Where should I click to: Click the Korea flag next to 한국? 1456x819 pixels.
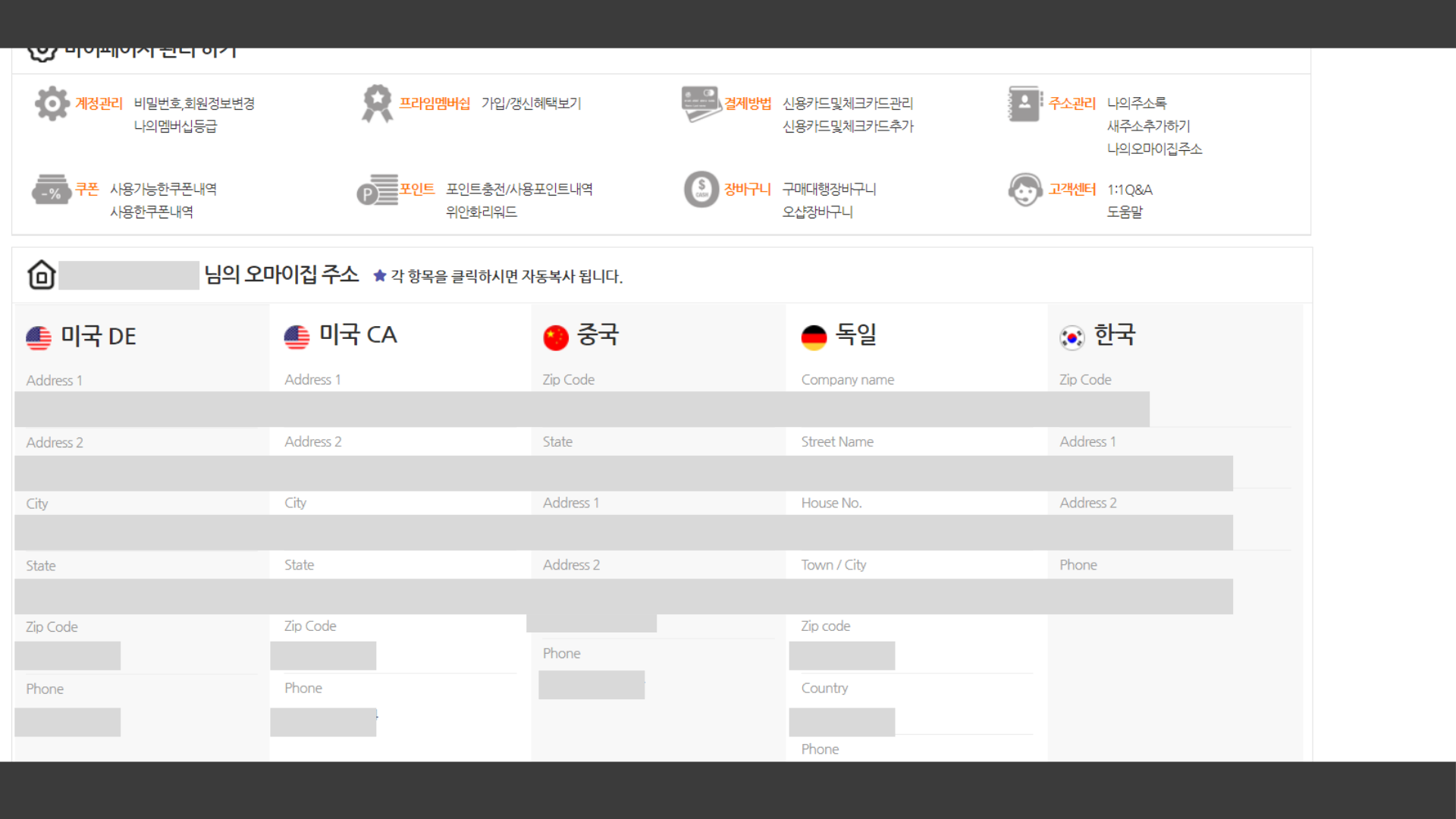pos(1072,337)
